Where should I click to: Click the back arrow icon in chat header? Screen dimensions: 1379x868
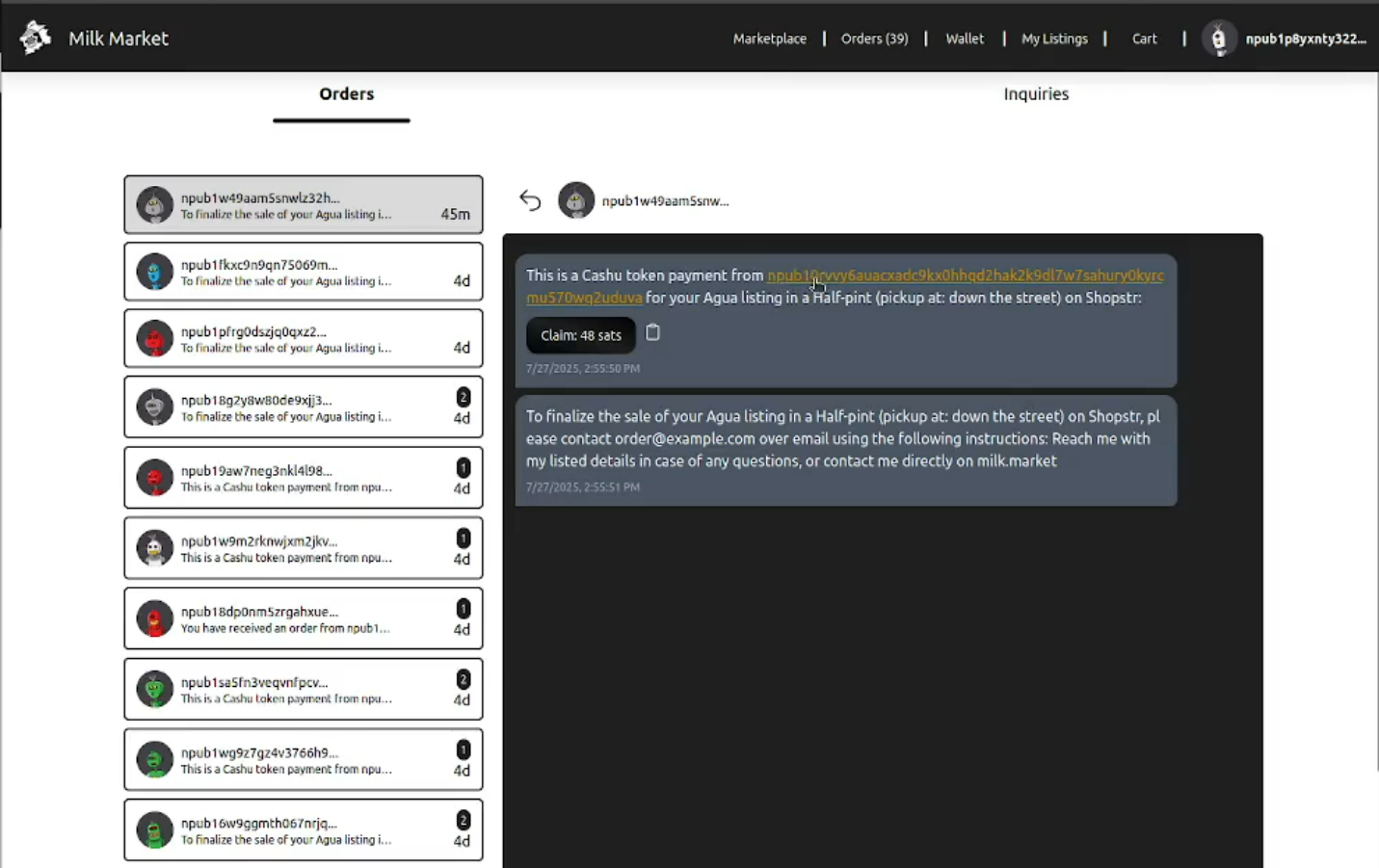(530, 200)
